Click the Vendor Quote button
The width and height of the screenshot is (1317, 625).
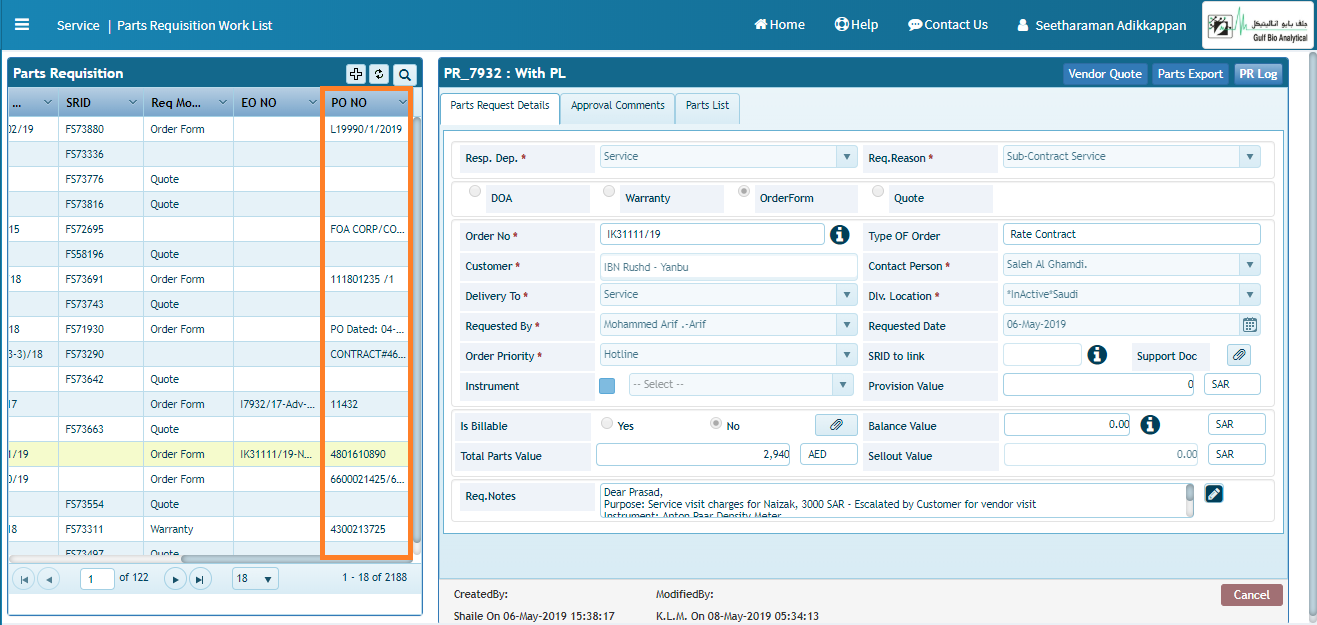pyautogui.click(x=1105, y=74)
